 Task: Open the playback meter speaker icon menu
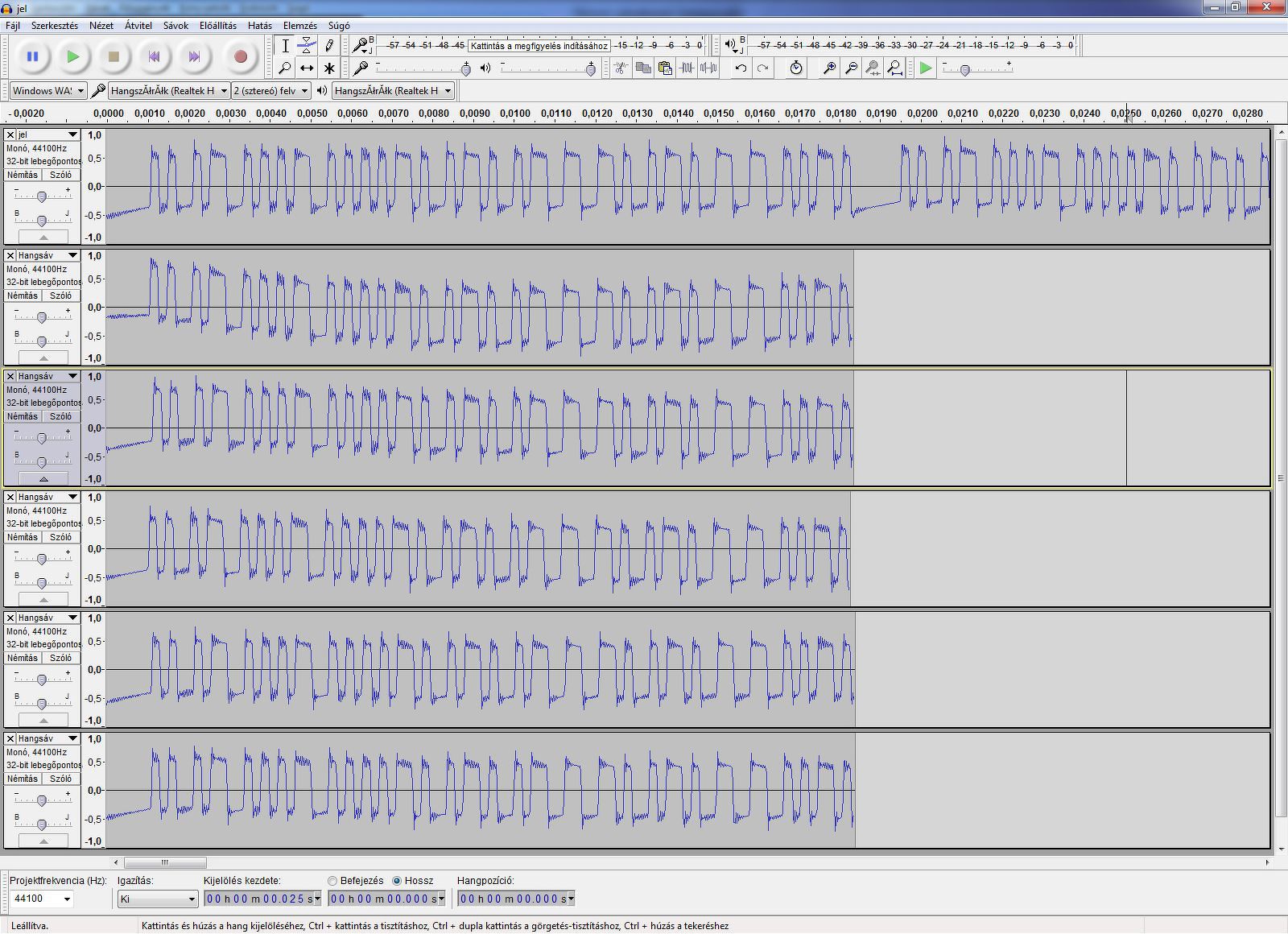(732, 45)
